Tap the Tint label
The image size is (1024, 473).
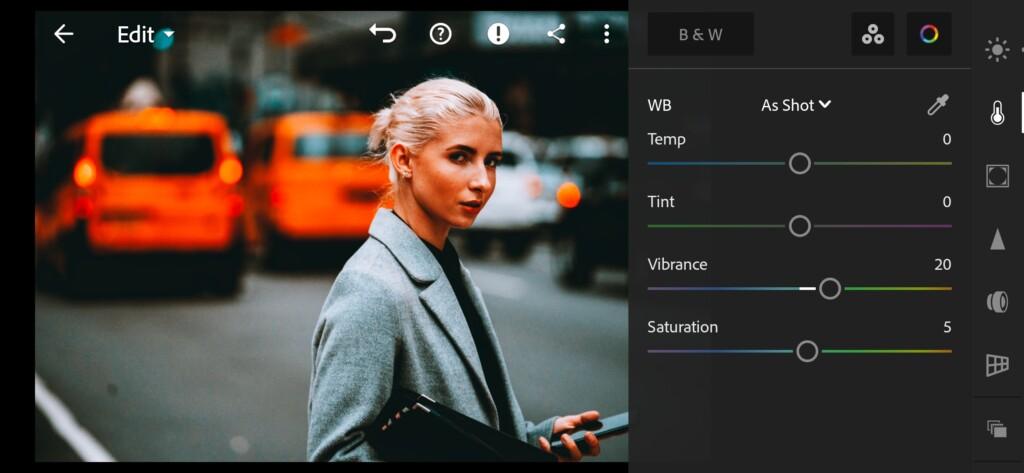click(661, 202)
